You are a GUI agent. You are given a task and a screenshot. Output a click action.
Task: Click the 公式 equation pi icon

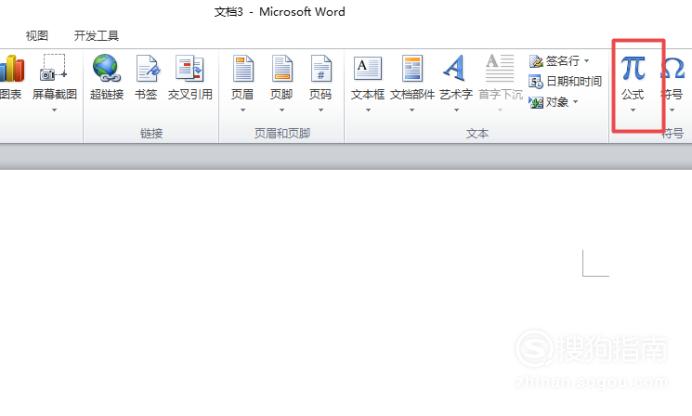point(633,68)
